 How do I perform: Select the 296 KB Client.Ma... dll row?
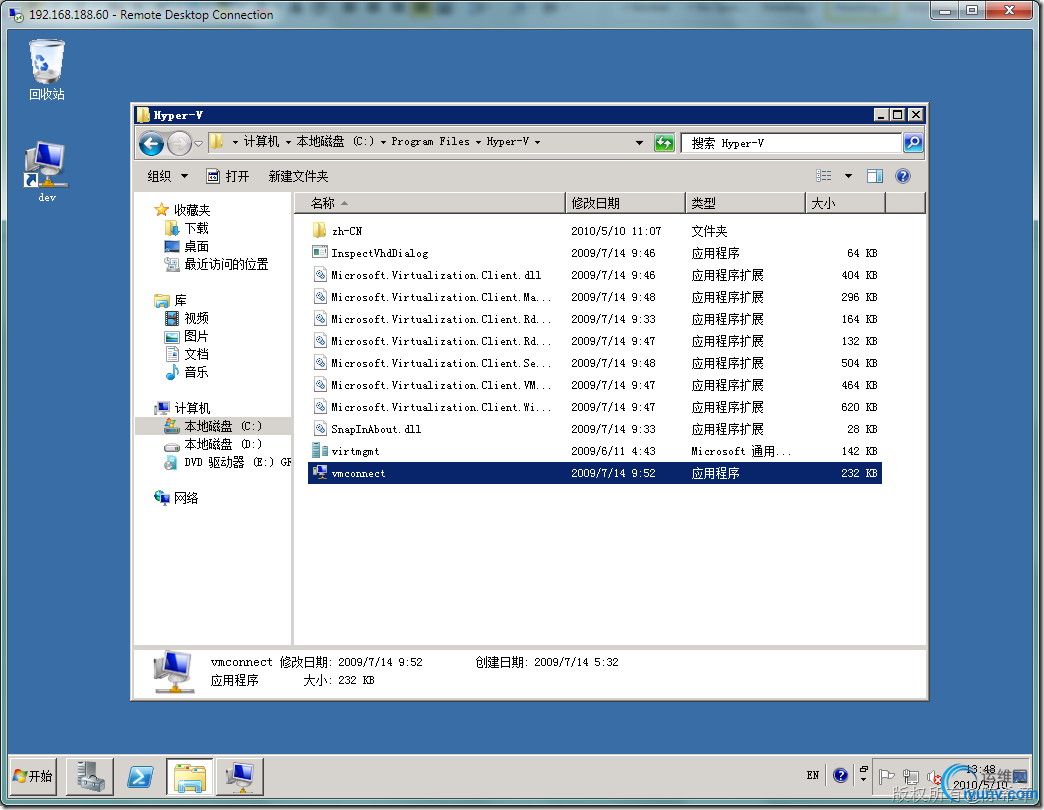[595, 297]
